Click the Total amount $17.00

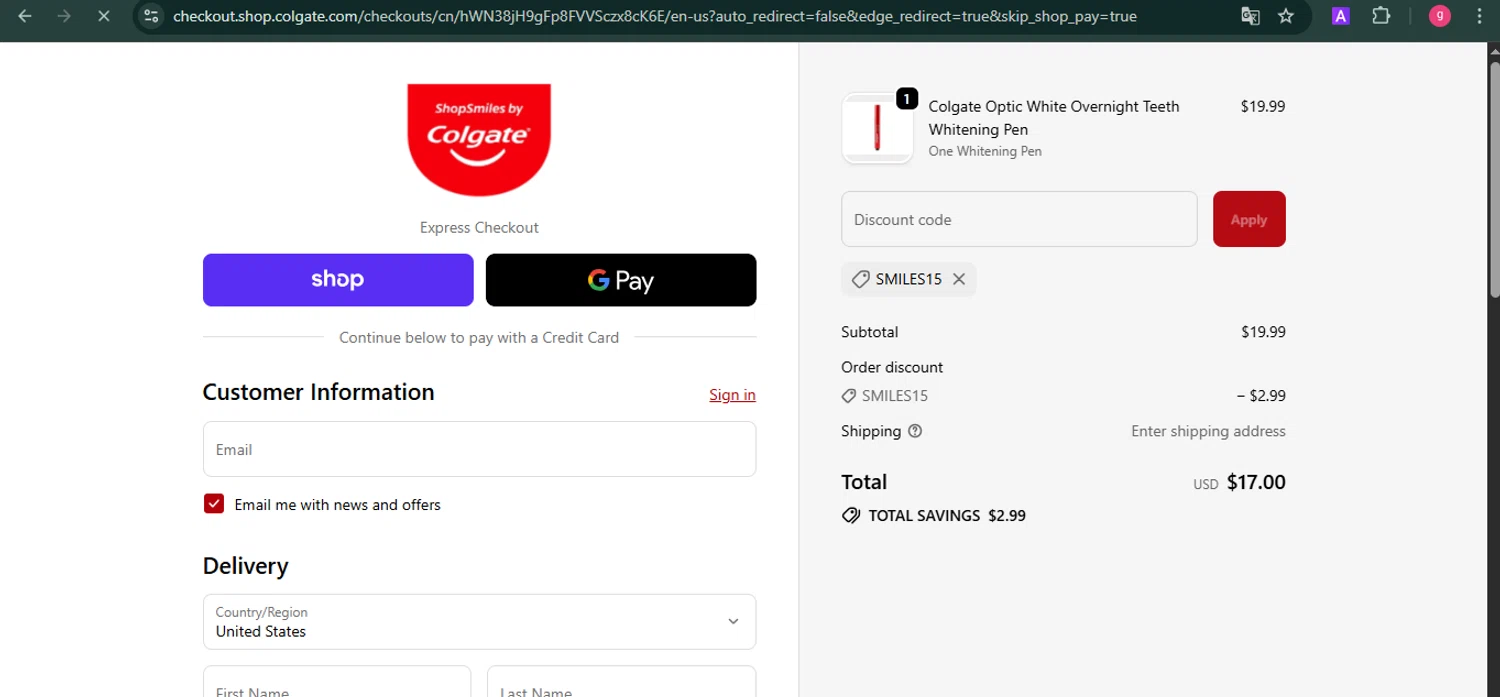1256,482
